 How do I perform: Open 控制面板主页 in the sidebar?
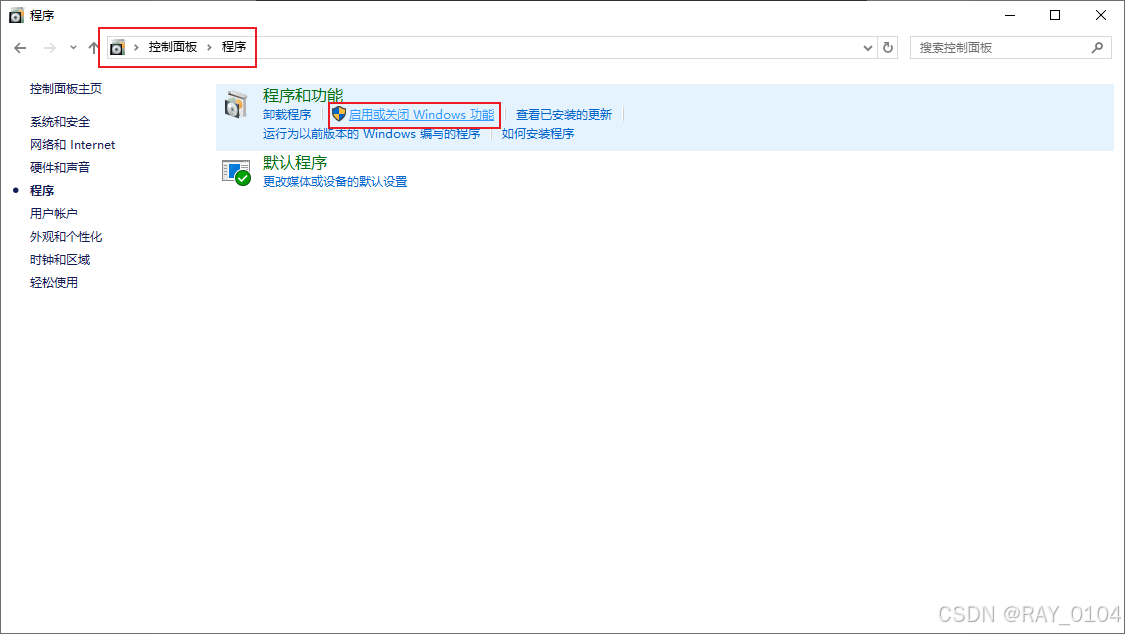[x=66, y=89]
